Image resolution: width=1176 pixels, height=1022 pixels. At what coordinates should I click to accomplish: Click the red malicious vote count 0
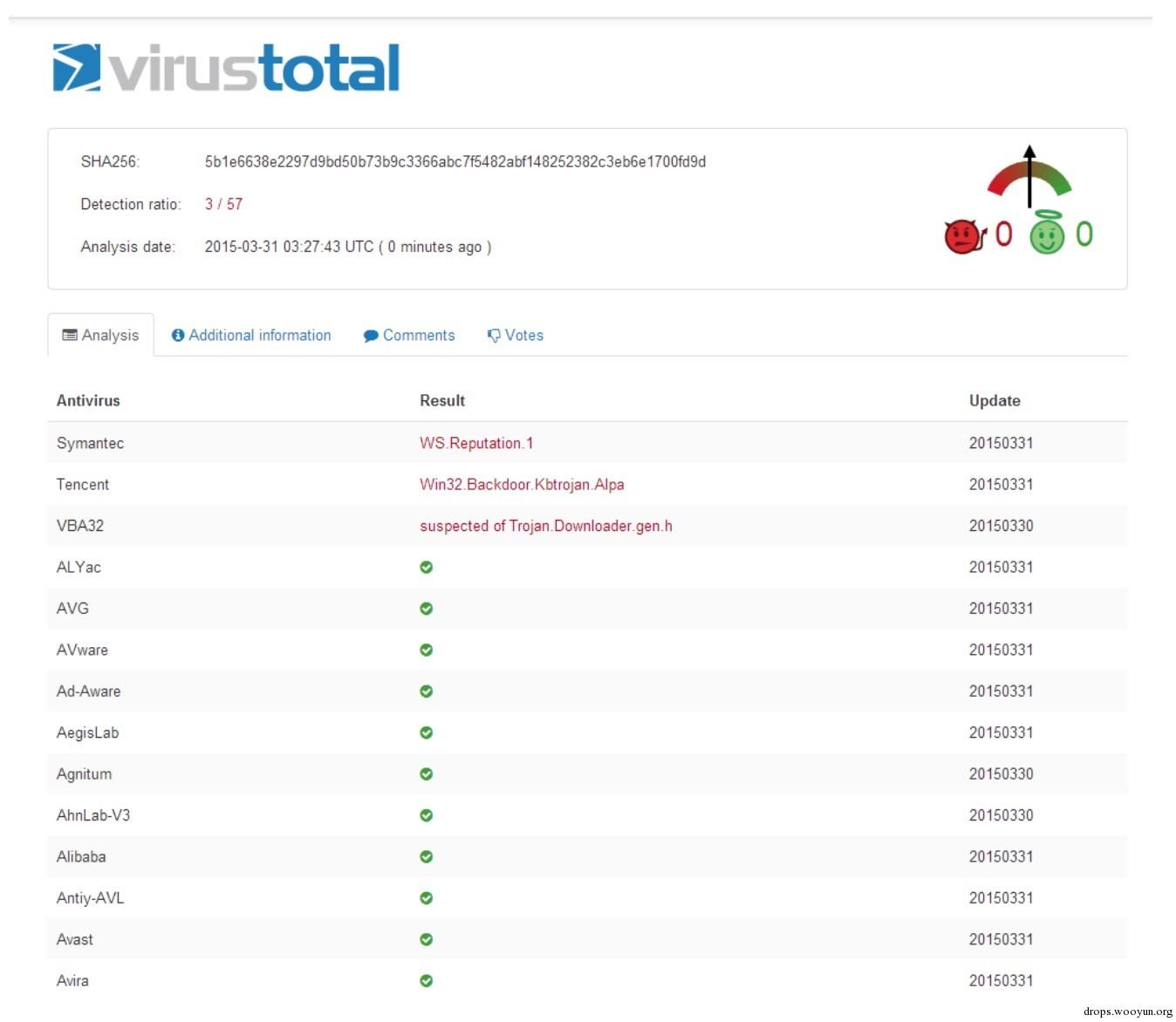1003,234
